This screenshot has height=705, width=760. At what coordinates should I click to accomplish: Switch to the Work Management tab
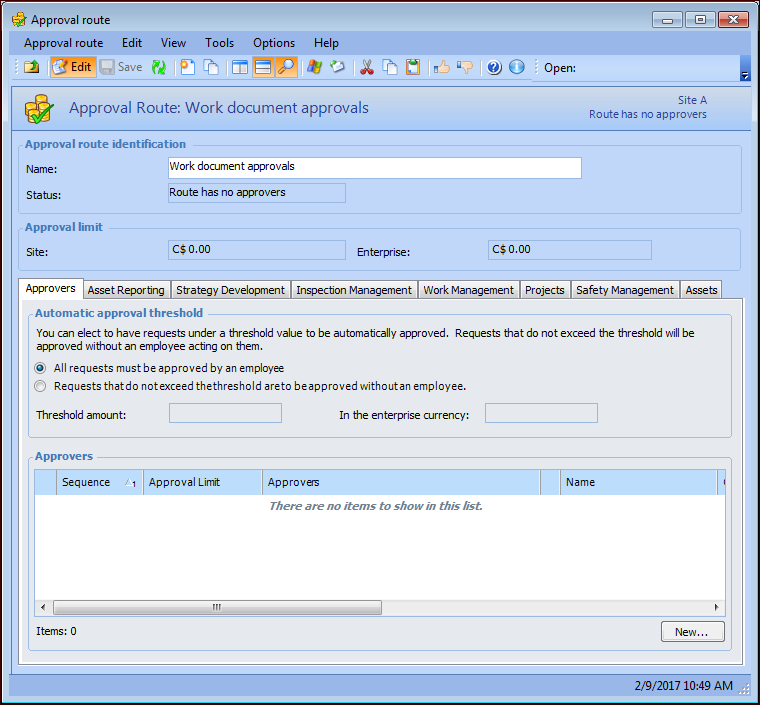(468, 290)
